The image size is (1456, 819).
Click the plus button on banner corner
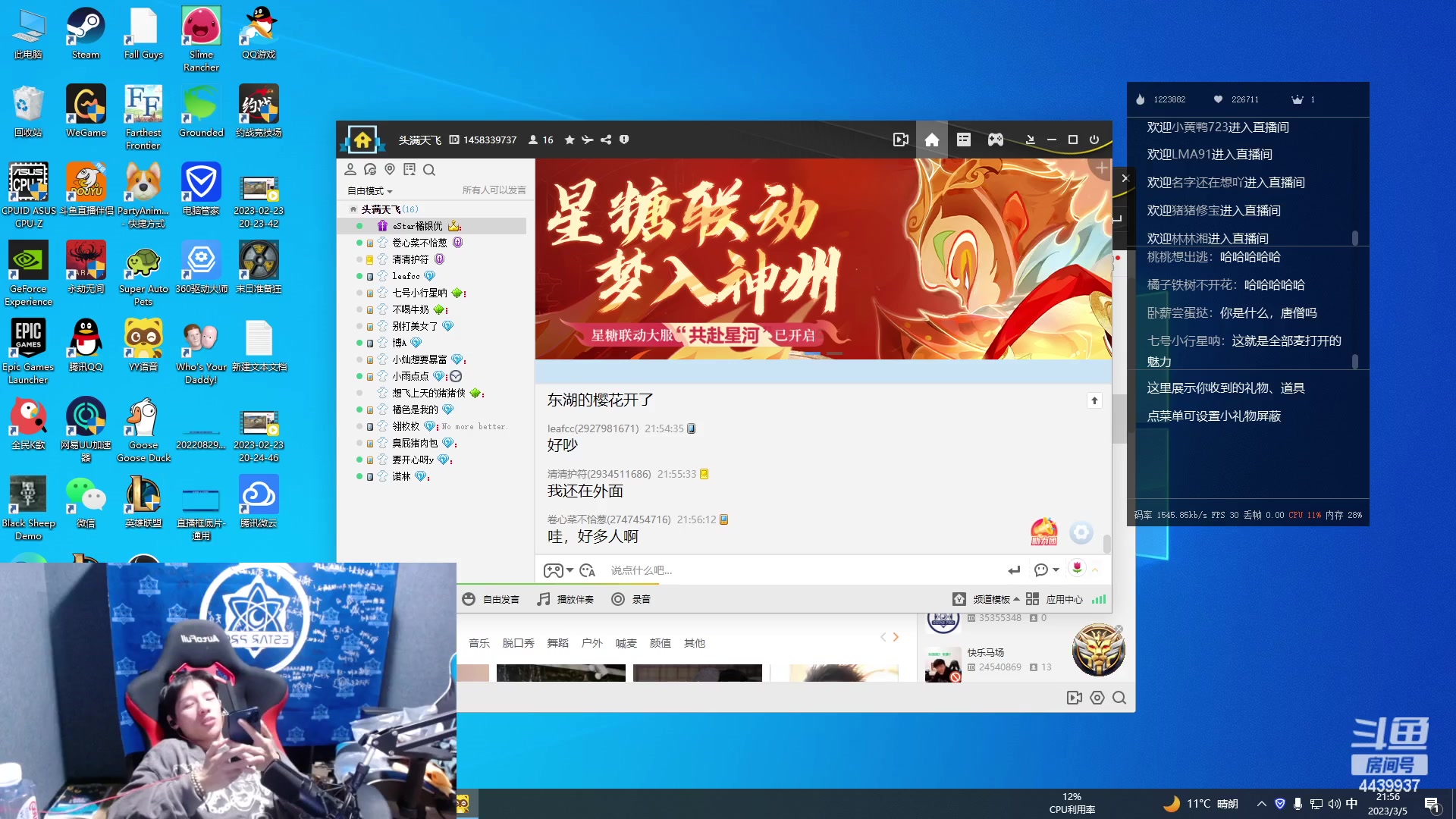coord(1102,168)
